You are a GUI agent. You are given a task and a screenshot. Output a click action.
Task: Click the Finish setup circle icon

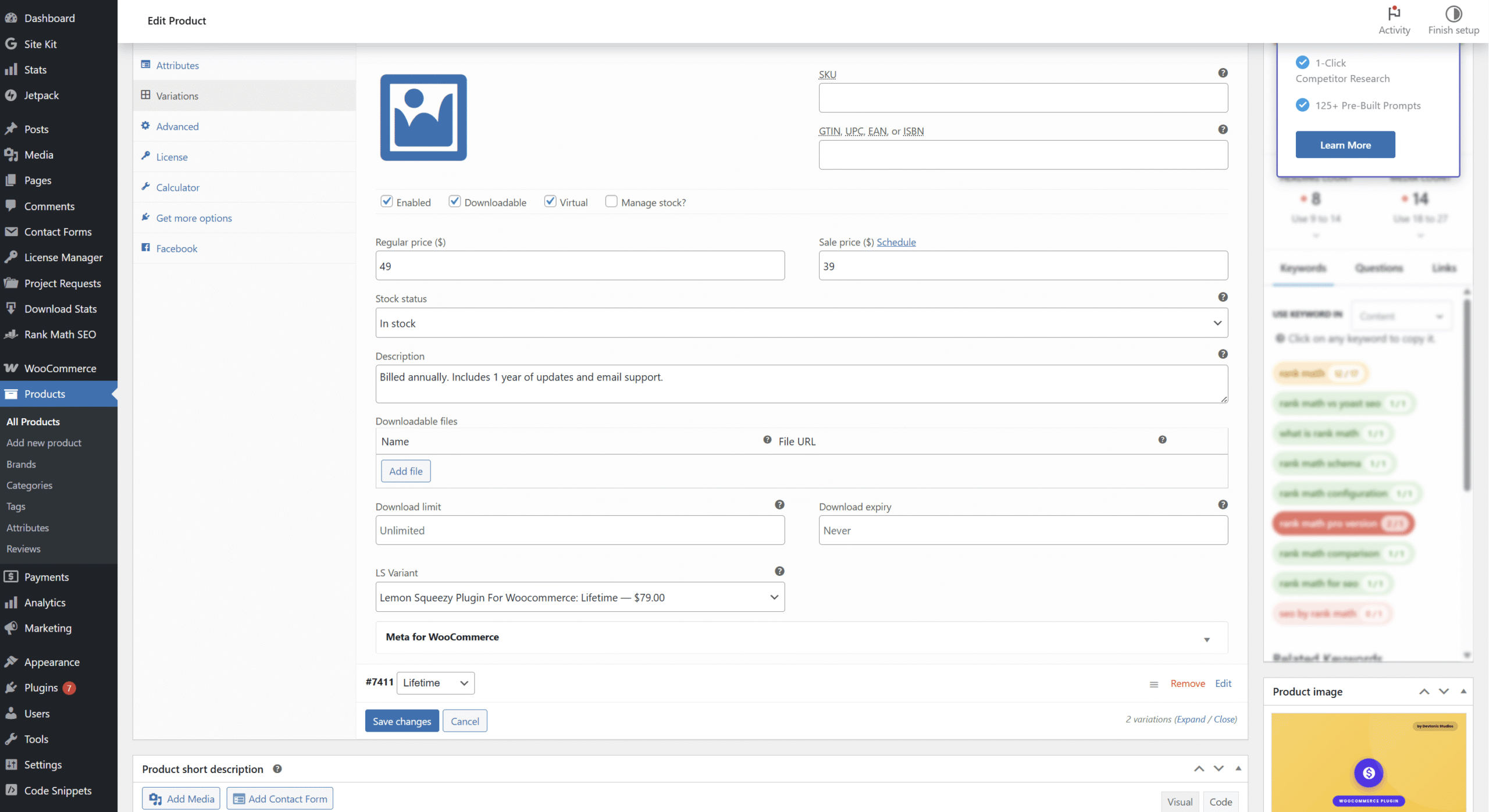pyautogui.click(x=1454, y=13)
